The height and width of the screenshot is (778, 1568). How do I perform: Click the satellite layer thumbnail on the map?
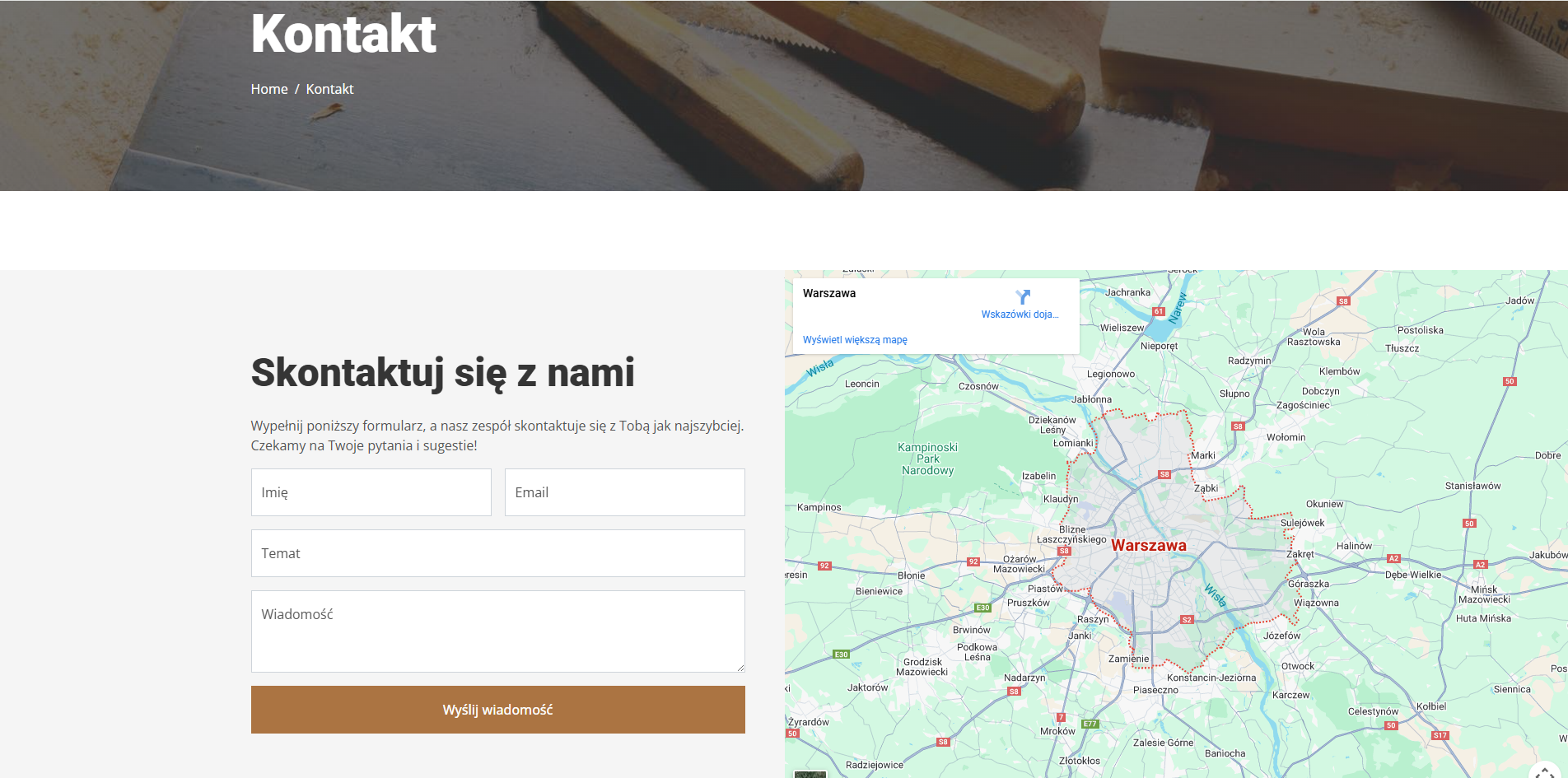(810, 773)
